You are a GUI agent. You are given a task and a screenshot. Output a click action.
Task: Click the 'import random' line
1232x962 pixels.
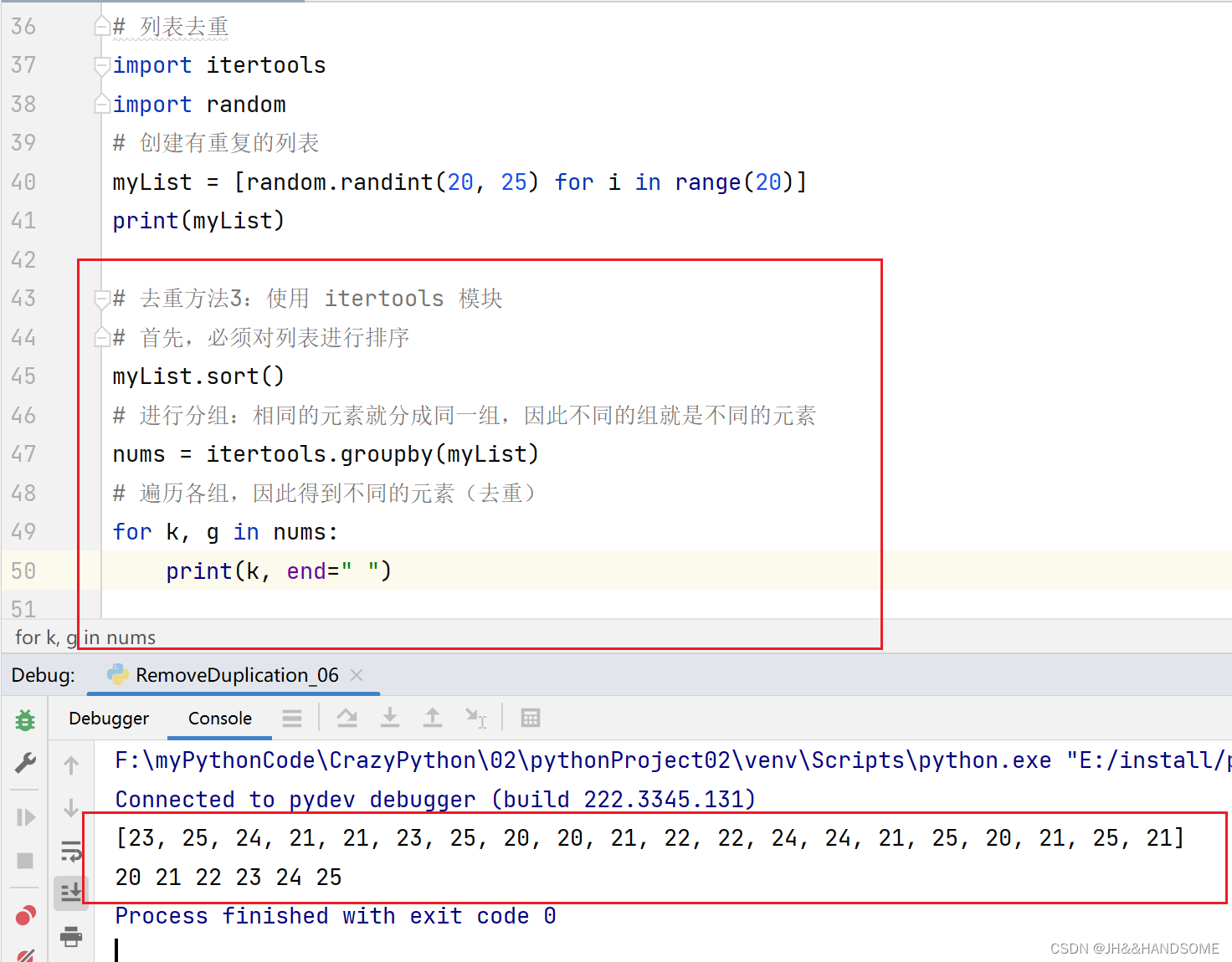(x=199, y=105)
